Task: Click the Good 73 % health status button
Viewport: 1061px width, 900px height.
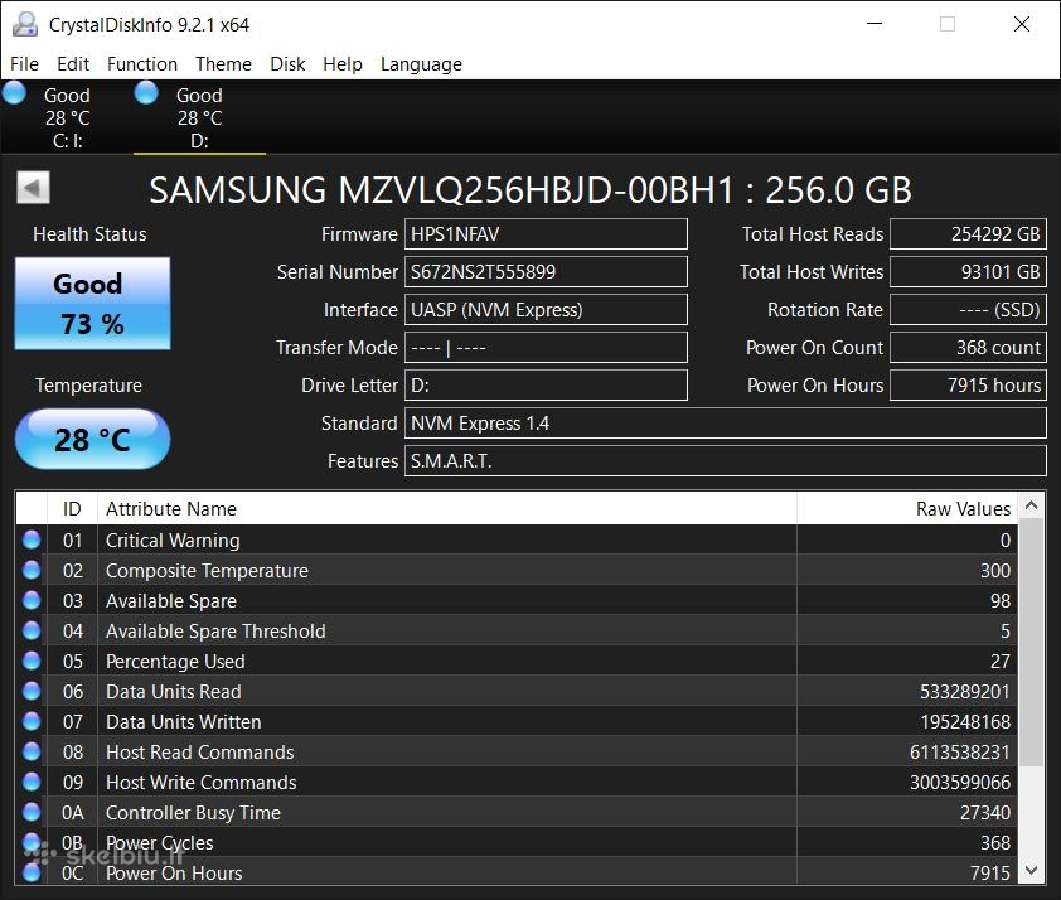Action: (92, 303)
